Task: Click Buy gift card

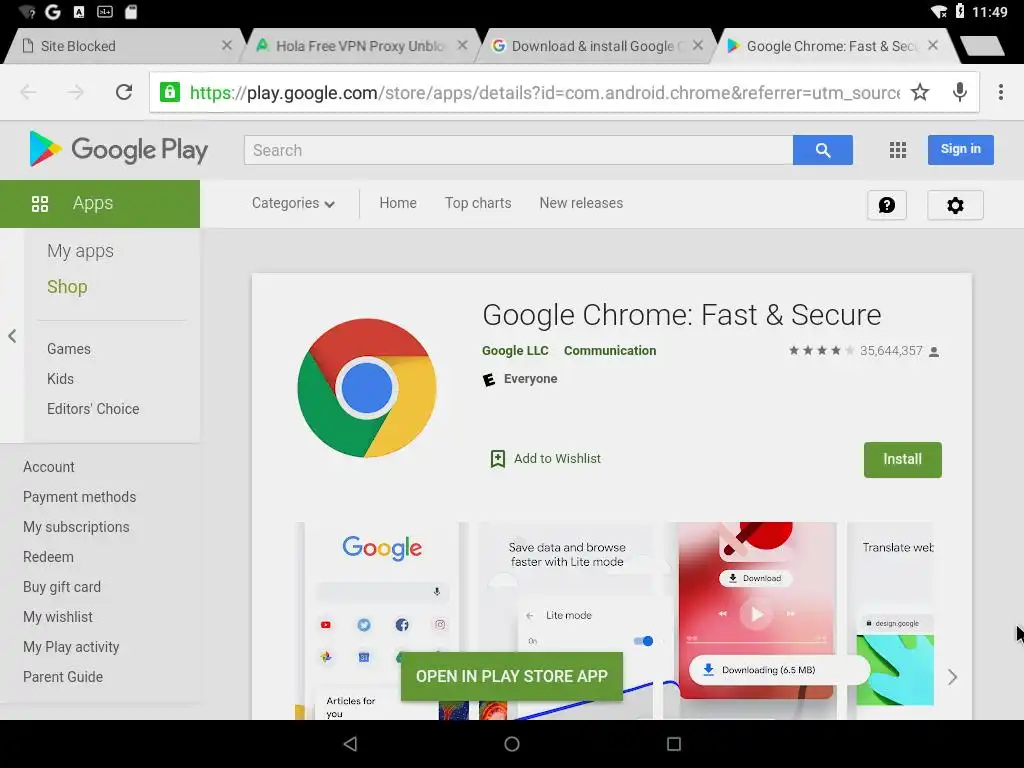Action: tap(62, 587)
